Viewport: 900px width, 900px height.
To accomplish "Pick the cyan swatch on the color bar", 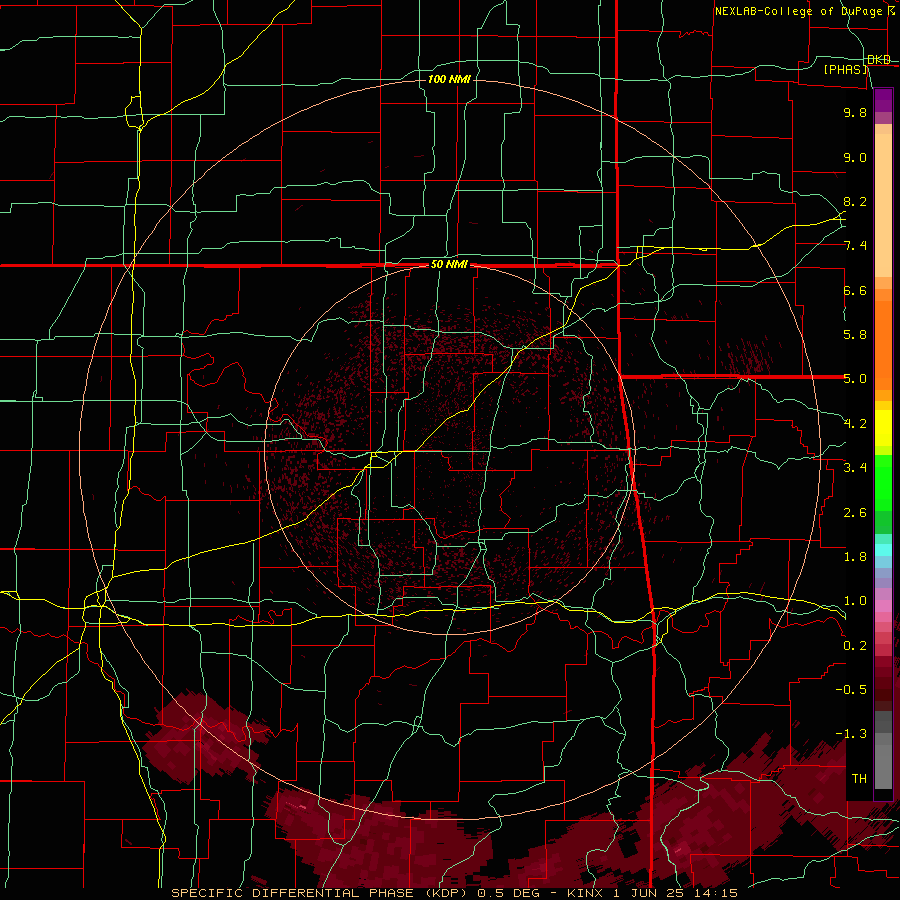I will point(883,550).
